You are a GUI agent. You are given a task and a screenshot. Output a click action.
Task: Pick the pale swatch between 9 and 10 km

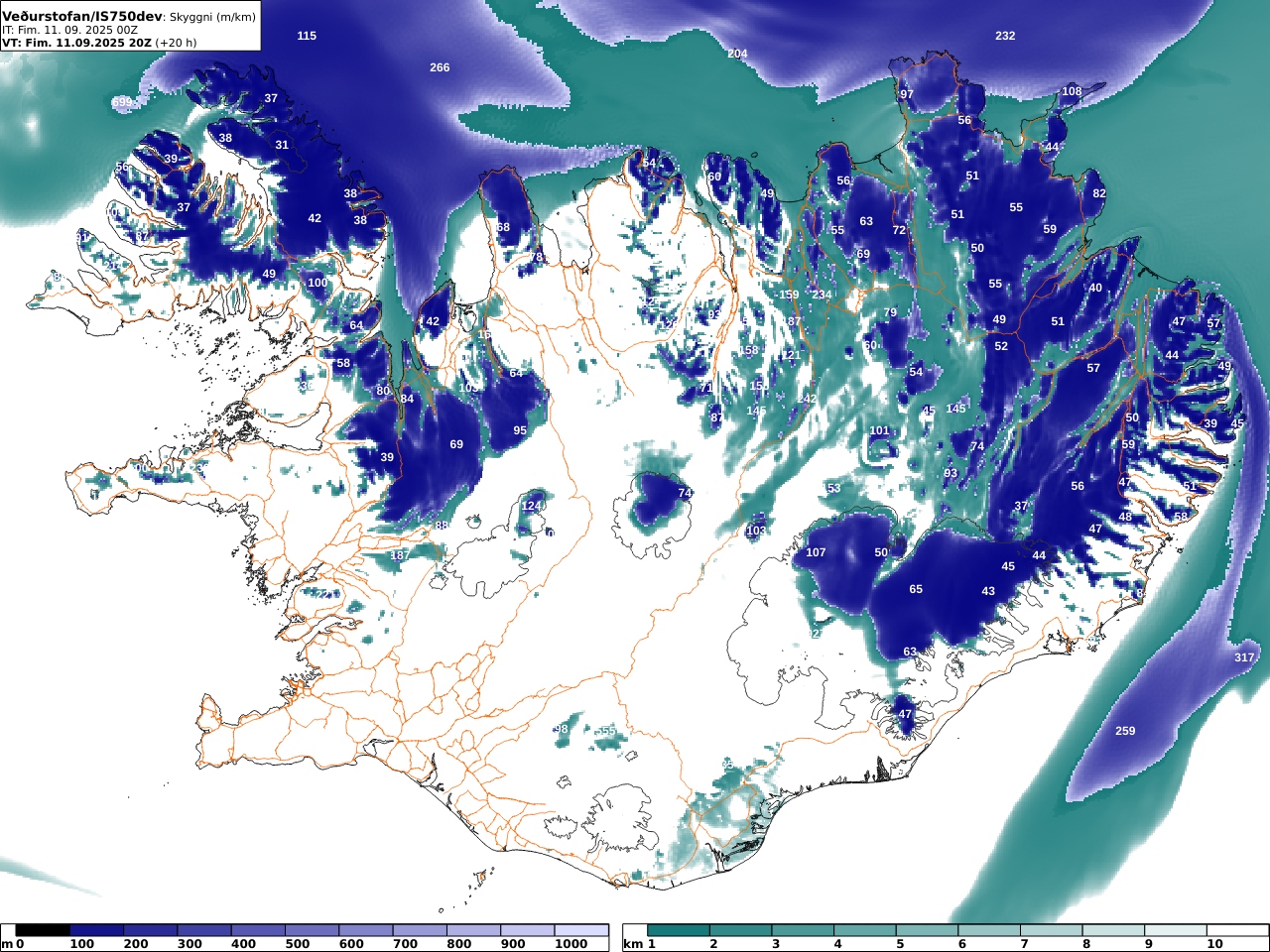(x=1177, y=930)
